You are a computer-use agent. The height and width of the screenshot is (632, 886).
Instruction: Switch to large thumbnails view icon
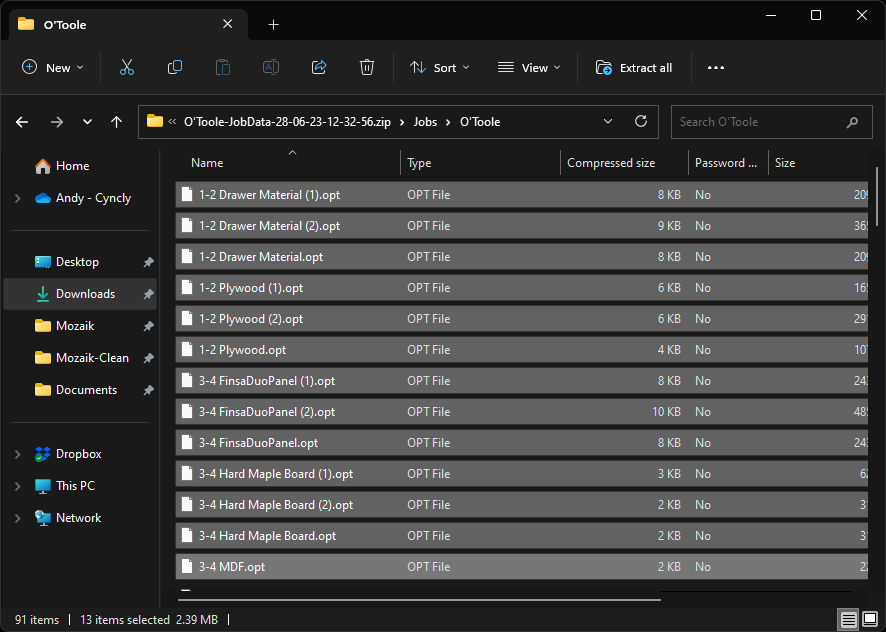point(869,620)
